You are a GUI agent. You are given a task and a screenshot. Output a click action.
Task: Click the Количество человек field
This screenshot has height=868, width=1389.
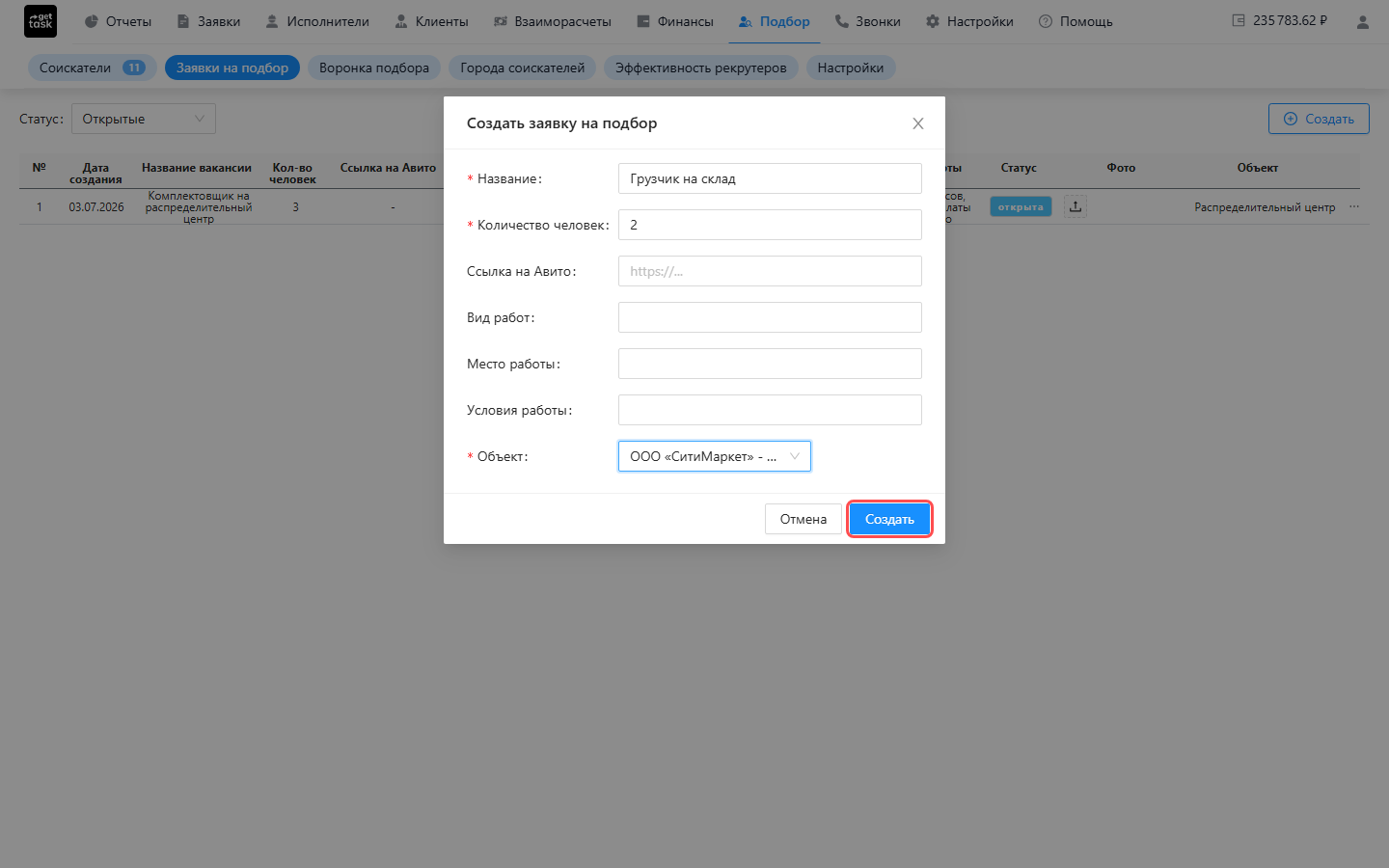tap(770, 225)
